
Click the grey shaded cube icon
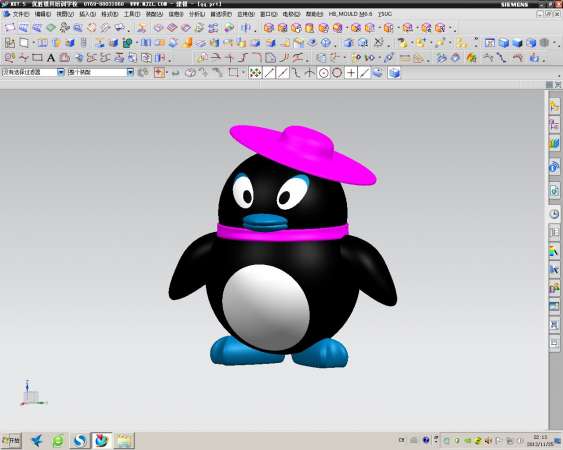[544, 43]
